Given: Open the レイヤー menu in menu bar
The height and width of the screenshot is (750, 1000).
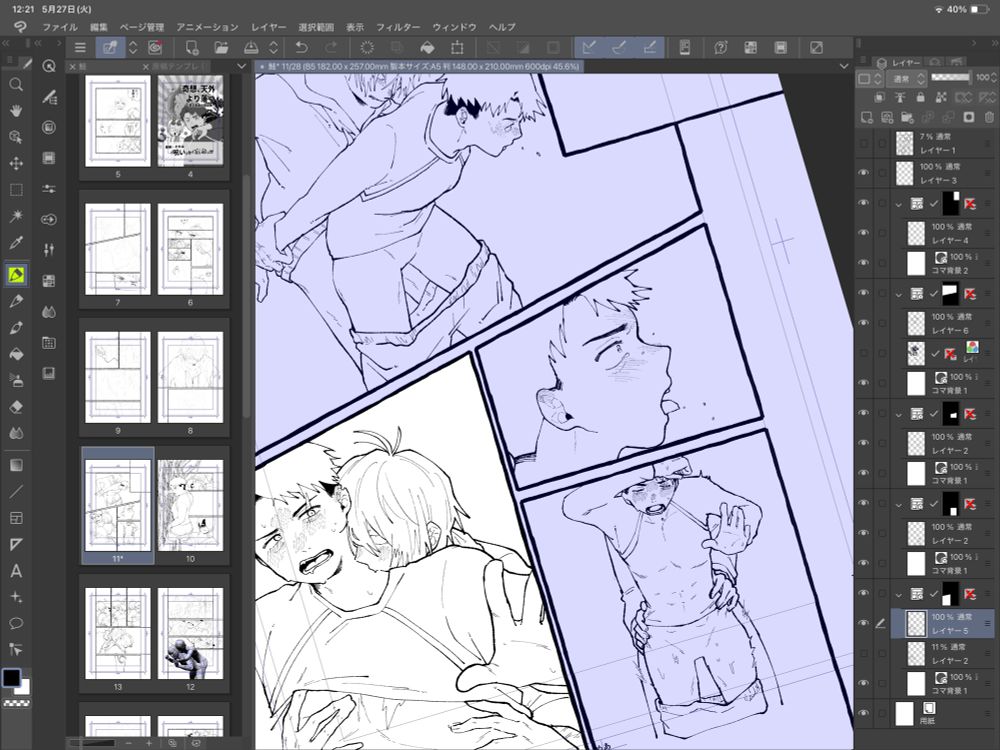Looking at the screenshot, I should (x=268, y=27).
